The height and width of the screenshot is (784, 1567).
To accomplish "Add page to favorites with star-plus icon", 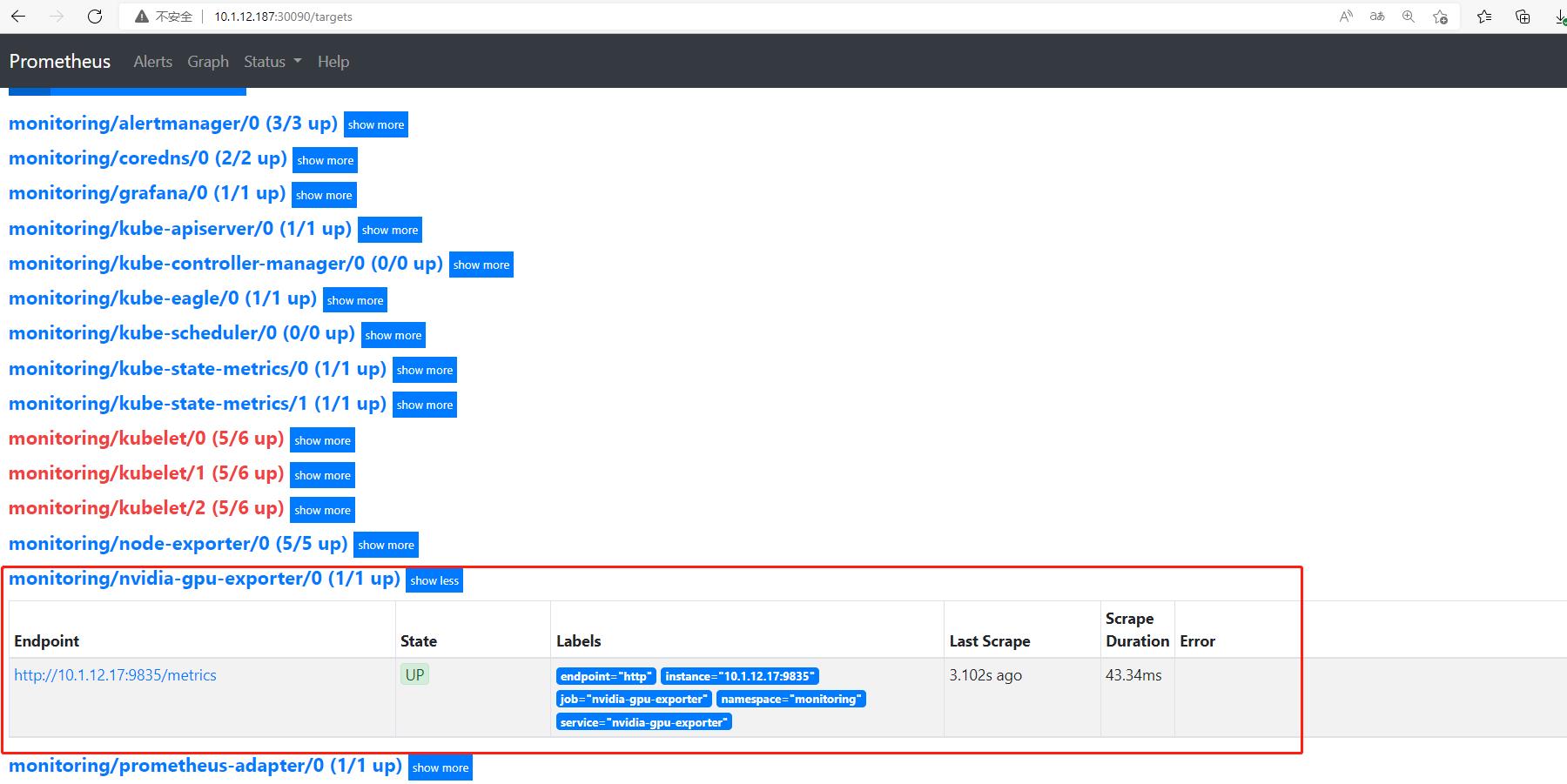I will click(x=1440, y=17).
